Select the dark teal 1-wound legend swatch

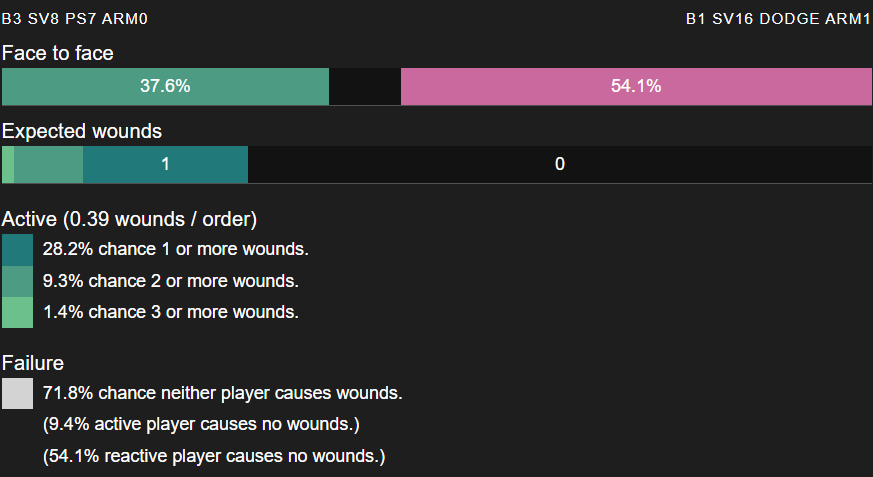(x=17, y=249)
